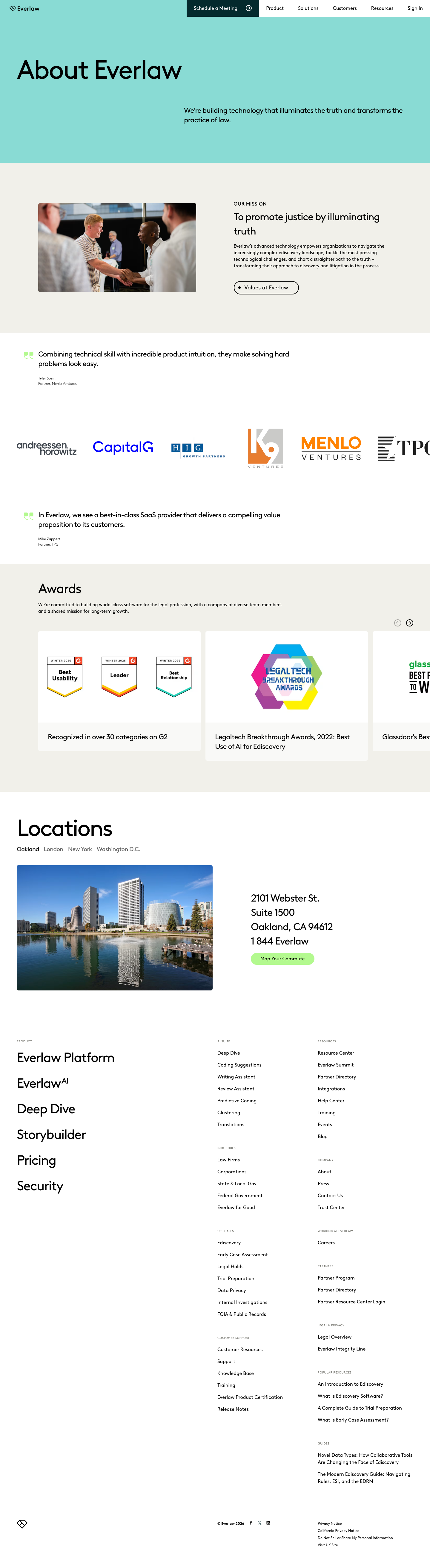Click Map Your Commute button
Viewport: 430px width, 1568px height.
[x=282, y=959]
